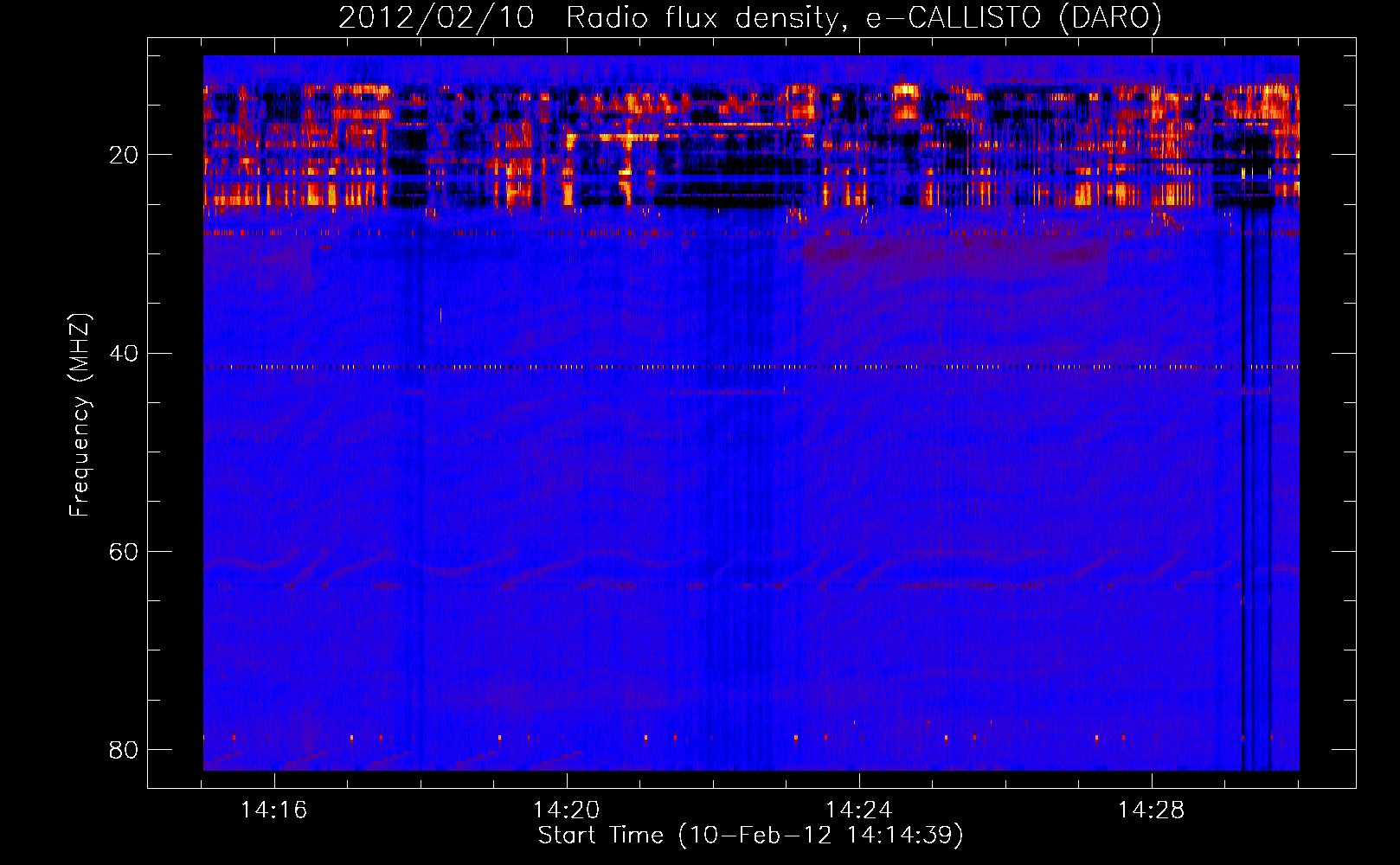The height and width of the screenshot is (865, 1400).
Task: Select the 'Frequency (MHZ)' axis label
Action: (80, 415)
